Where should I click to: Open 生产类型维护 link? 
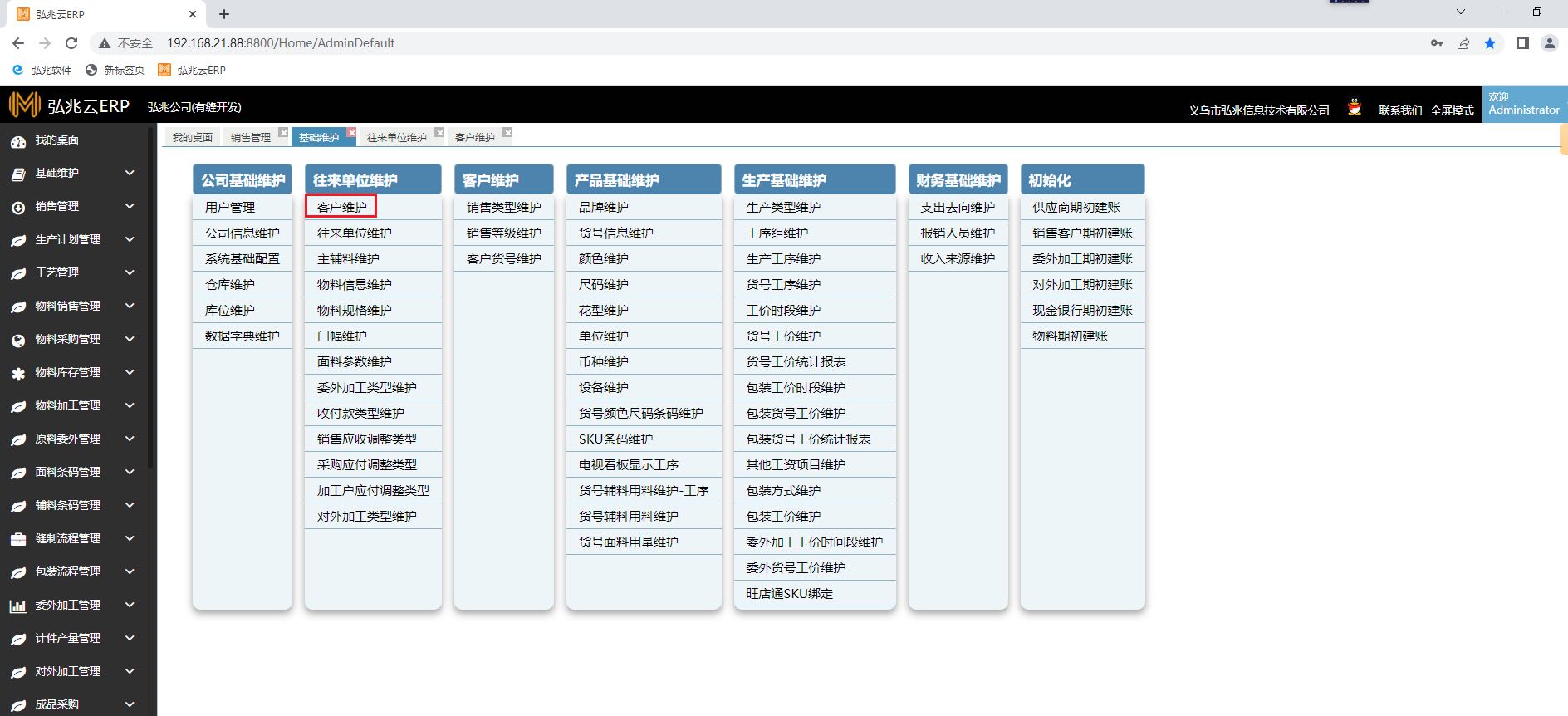783,207
